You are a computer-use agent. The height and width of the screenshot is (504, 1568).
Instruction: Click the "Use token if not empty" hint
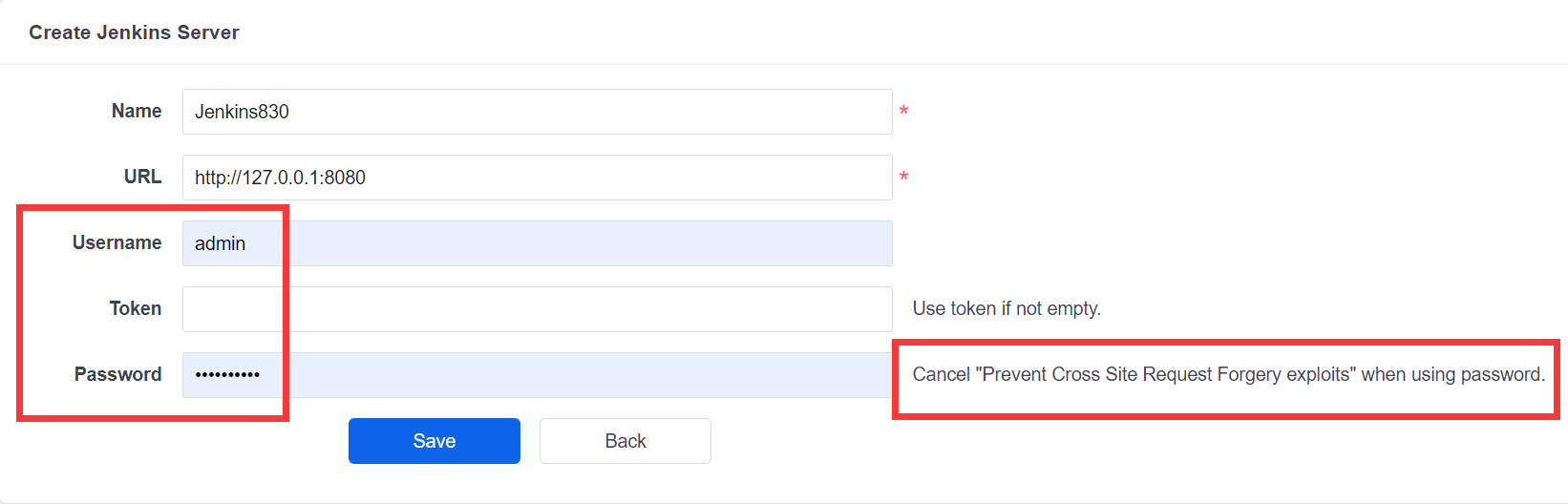1006,308
